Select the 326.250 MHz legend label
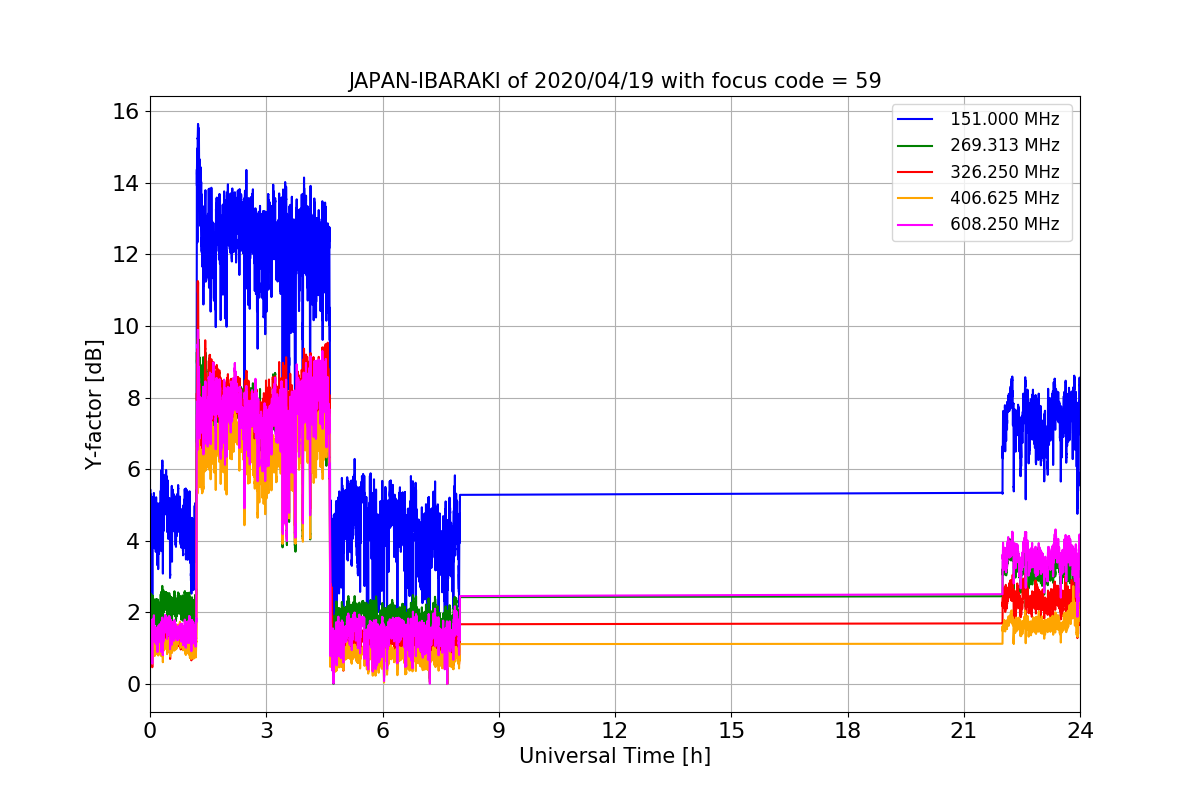 coord(1004,172)
